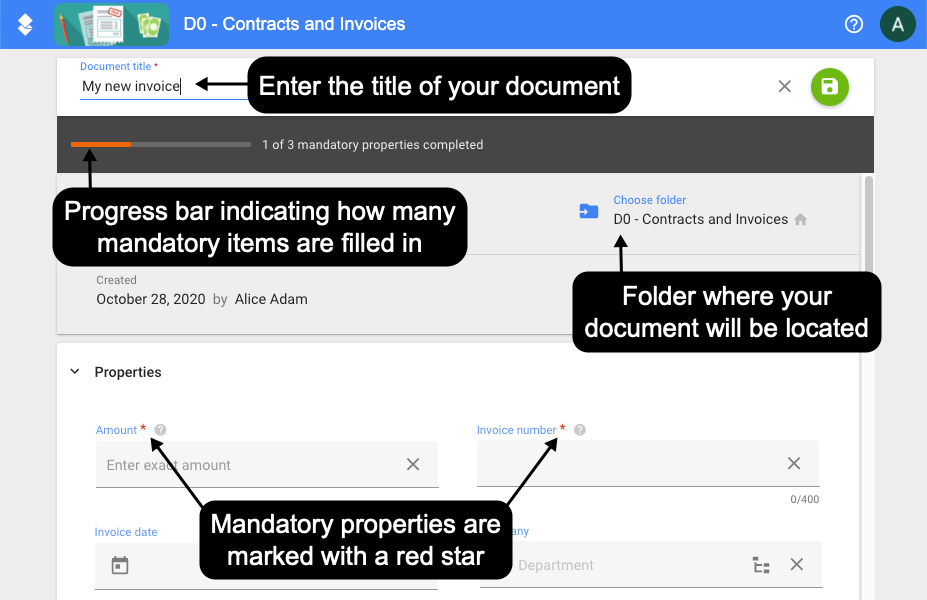Clear the document title with the X

784,87
